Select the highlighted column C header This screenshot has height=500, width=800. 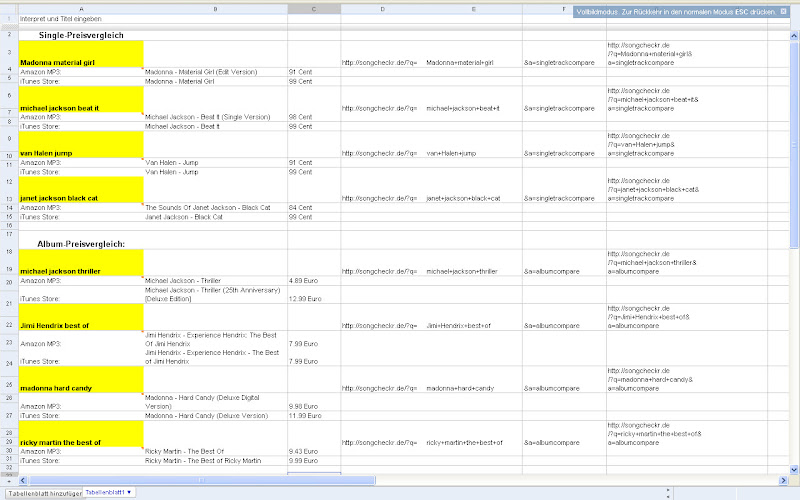[314, 9]
